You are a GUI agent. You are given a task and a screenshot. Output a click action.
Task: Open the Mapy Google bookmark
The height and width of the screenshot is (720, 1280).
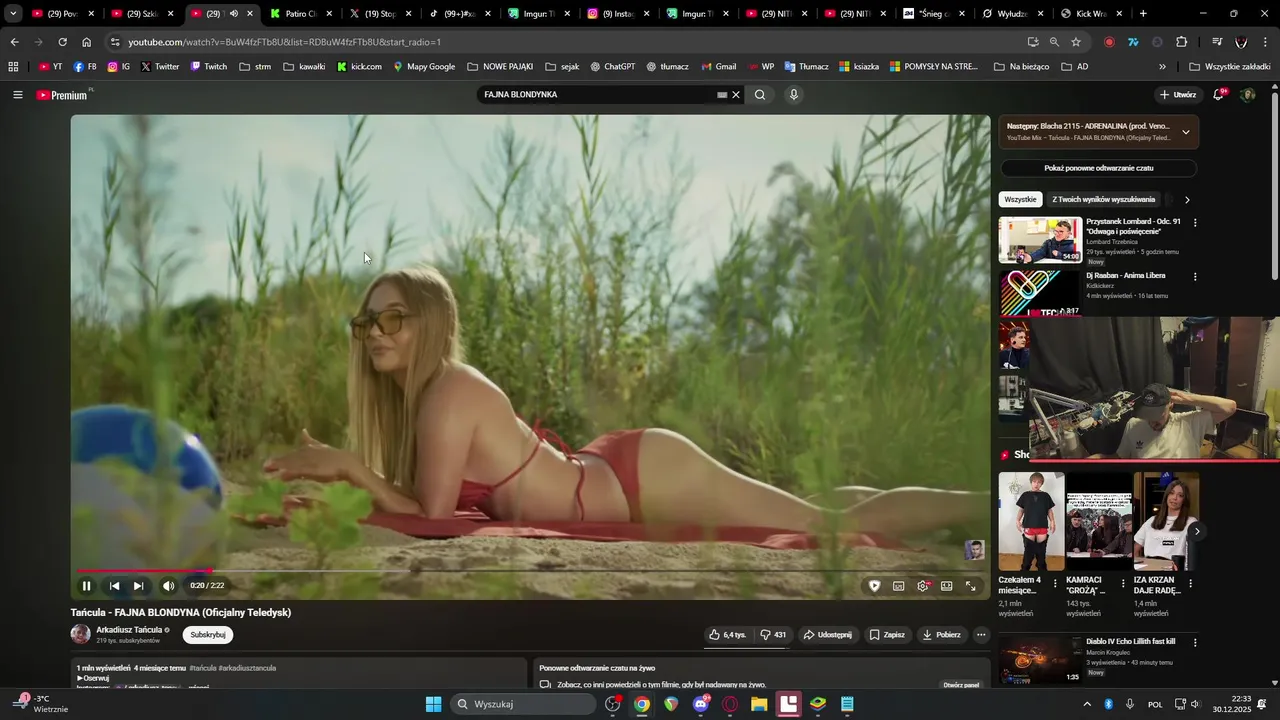(x=424, y=67)
